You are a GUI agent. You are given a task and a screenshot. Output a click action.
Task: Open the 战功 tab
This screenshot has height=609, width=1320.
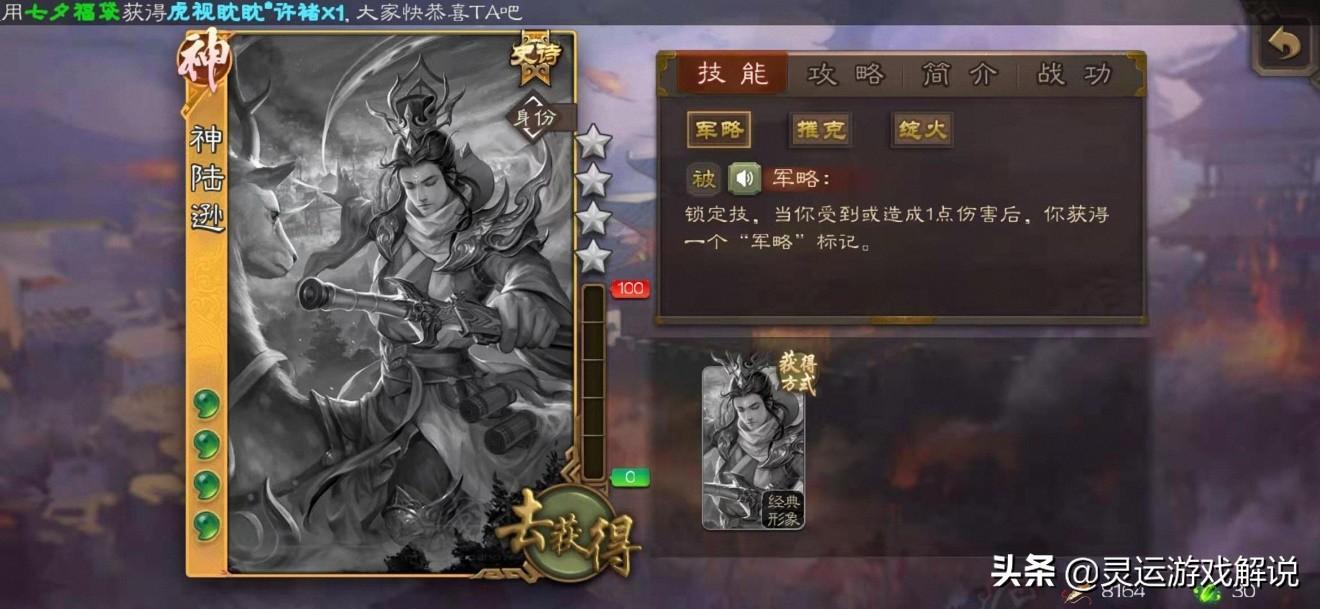point(1074,75)
